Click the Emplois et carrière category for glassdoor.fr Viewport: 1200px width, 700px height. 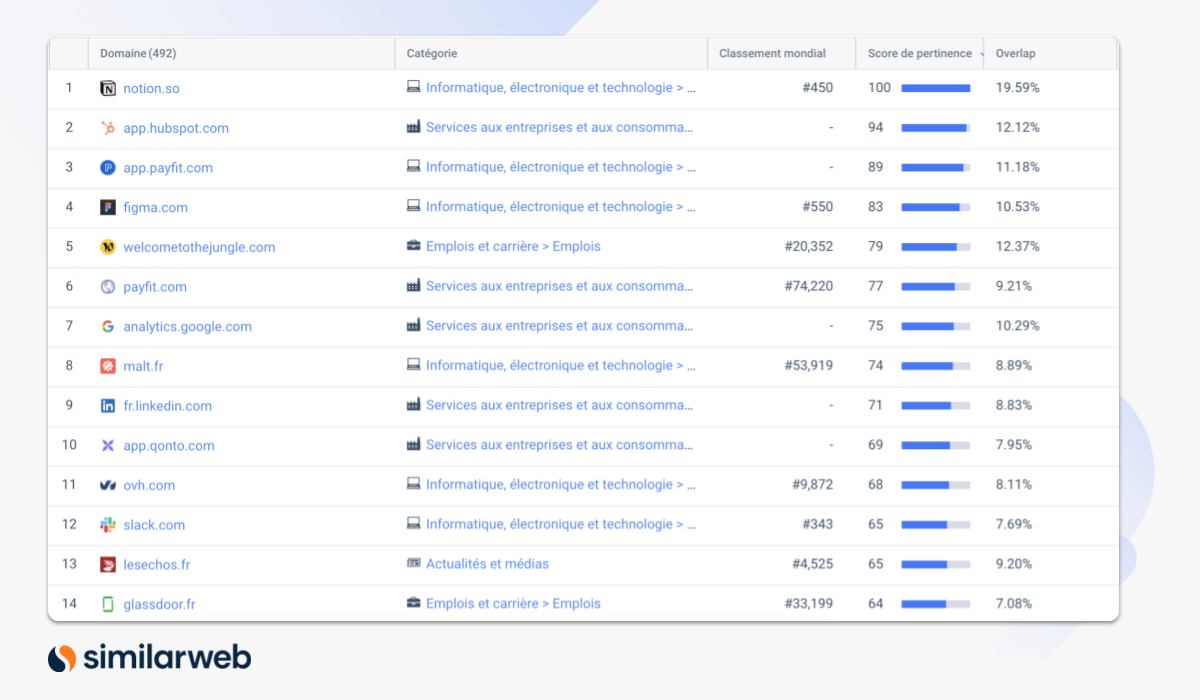pyautogui.click(x=513, y=604)
